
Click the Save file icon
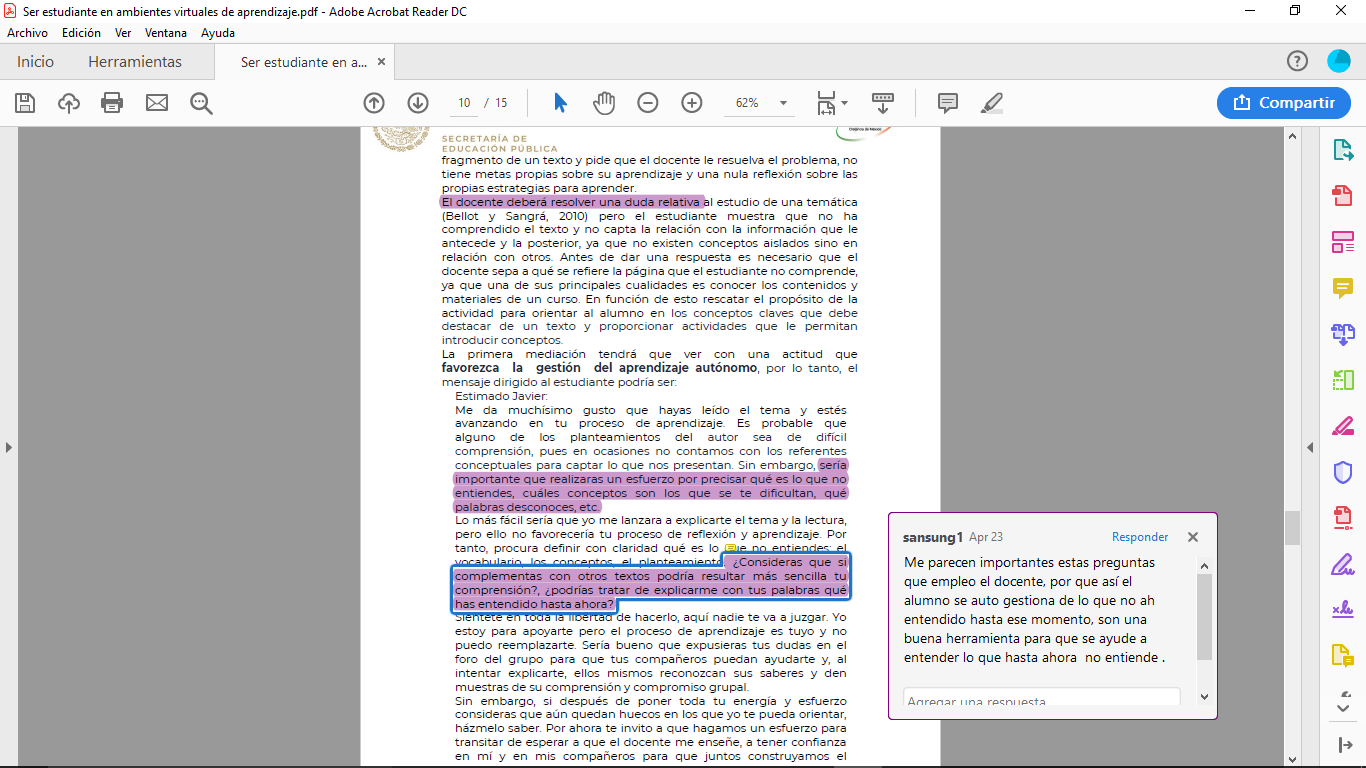coord(25,103)
